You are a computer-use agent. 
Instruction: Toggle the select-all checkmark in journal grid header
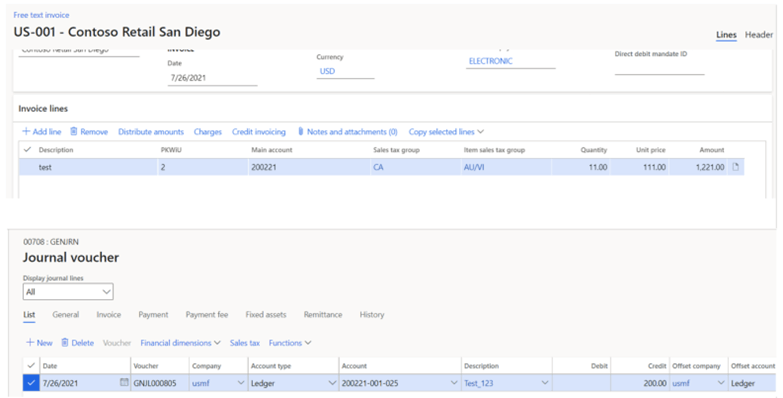pos(31,366)
